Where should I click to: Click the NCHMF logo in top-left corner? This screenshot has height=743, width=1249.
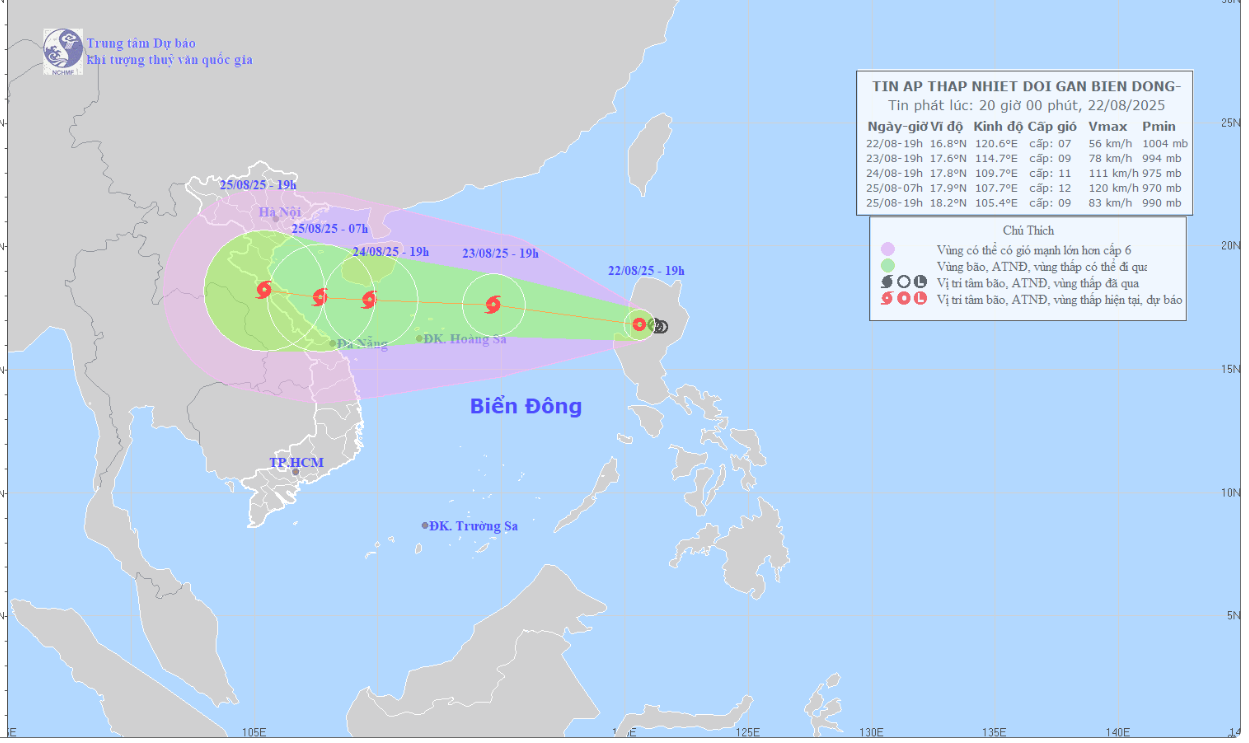(62, 51)
